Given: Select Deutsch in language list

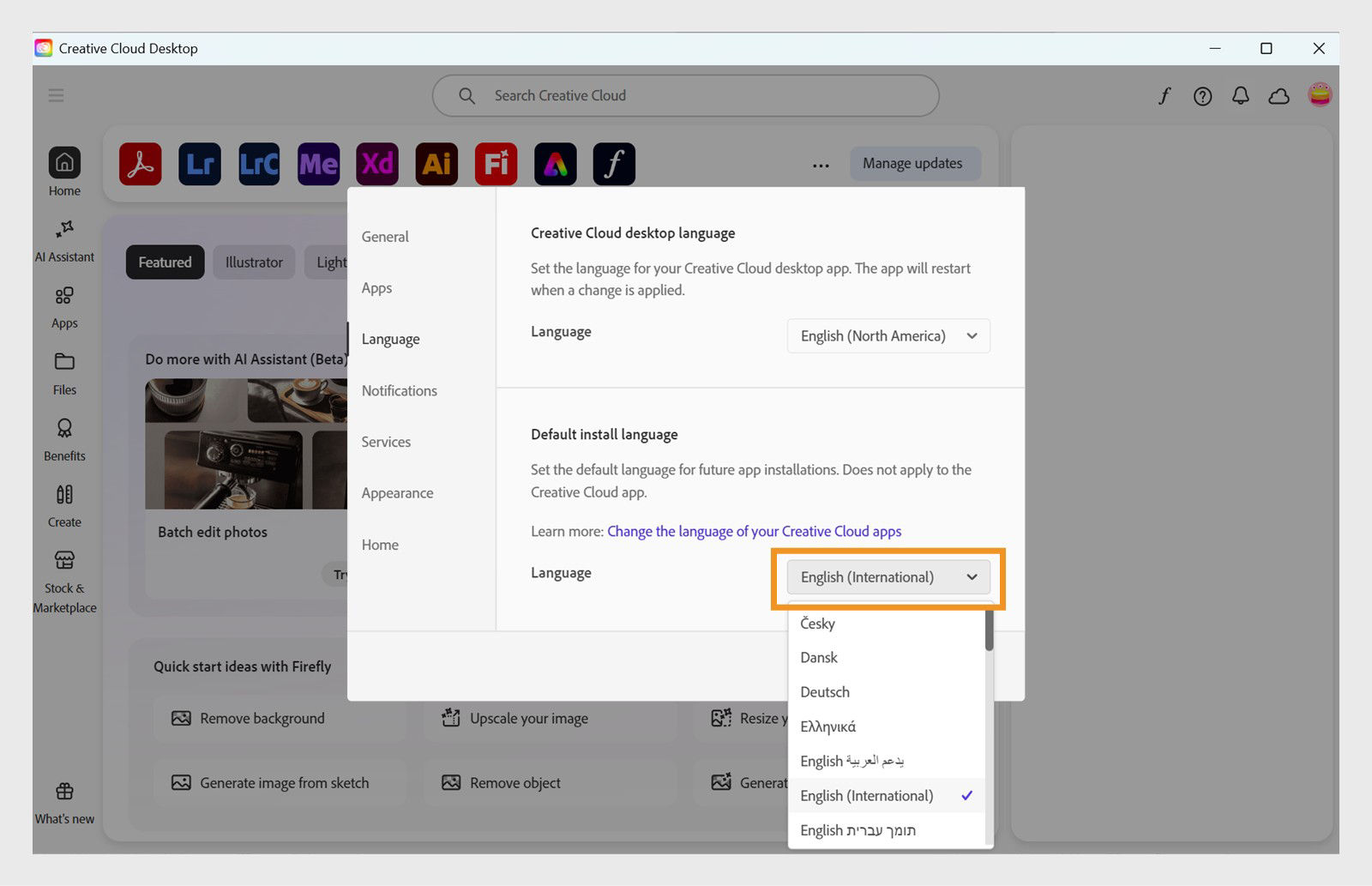Looking at the screenshot, I should (886, 692).
